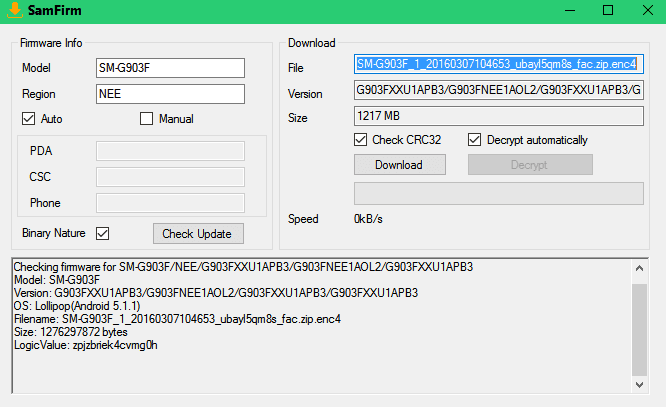Uncheck the Check CRC32 option
This screenshot has height=407, width=666.
coord(361,140)
